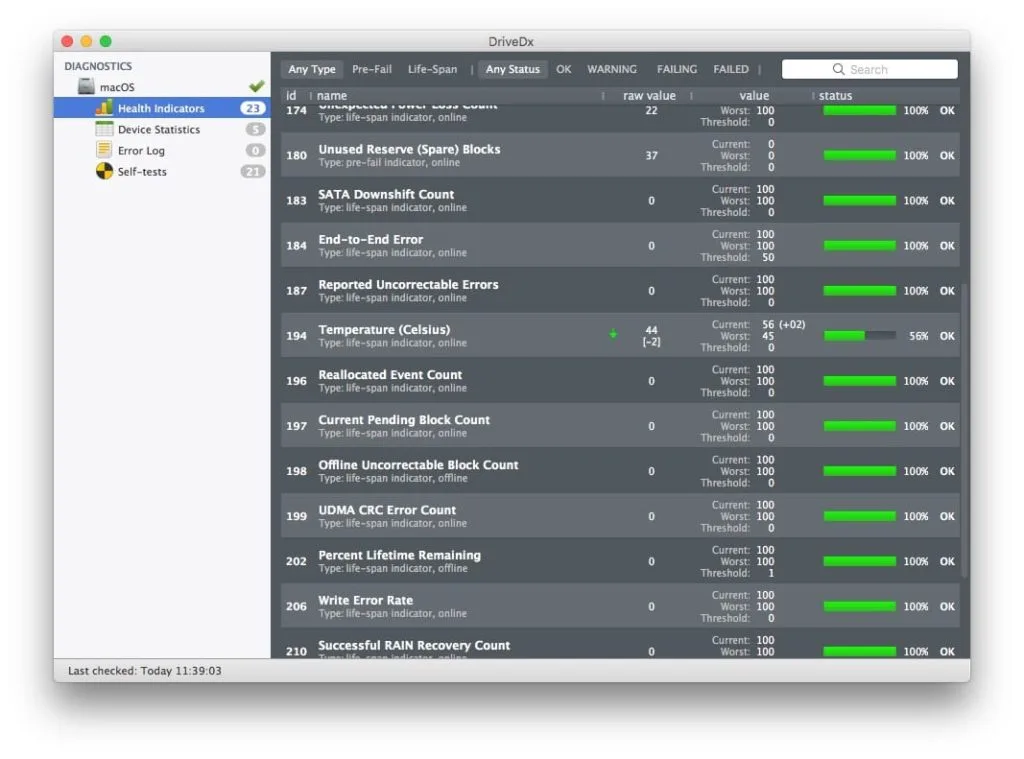This screenshot has height=759, width=1024.
Task: Select the Unused Reserve (Spare) Blocks row
Action: point(620,155)
